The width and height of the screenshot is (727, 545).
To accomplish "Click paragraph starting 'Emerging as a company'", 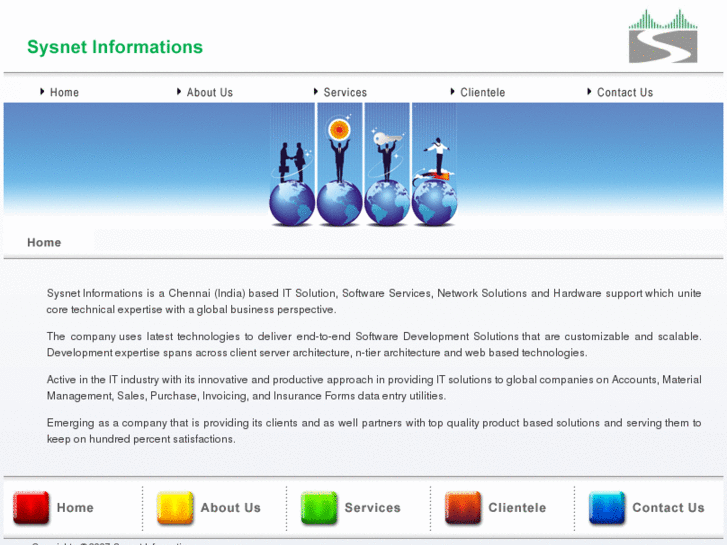I will pyautogui.click(x=374, y=431).
